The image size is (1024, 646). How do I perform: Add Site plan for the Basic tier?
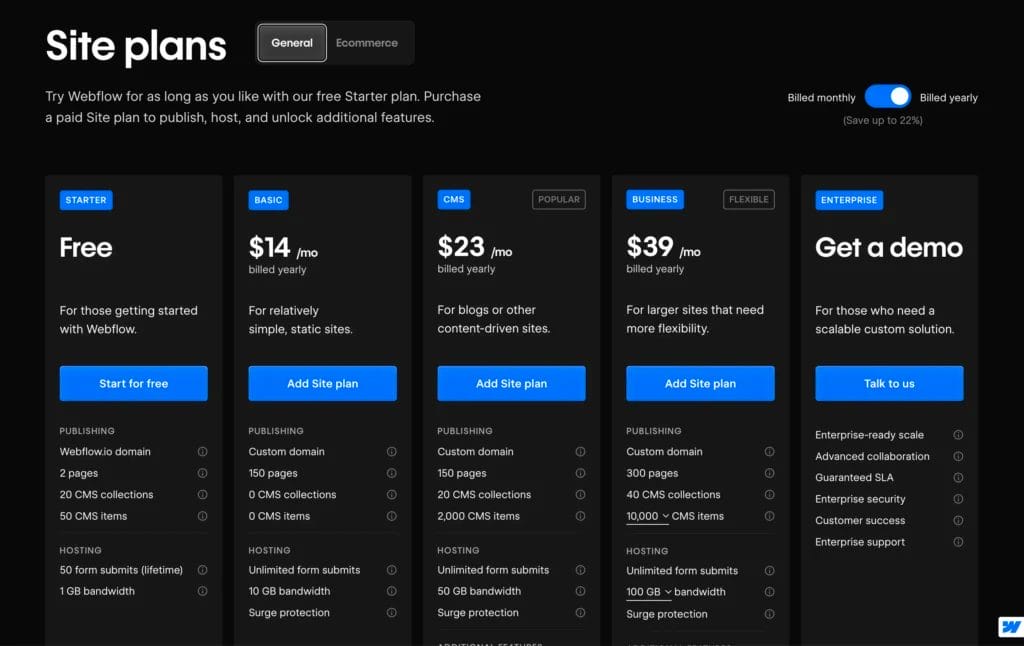(x=322, y=383)
